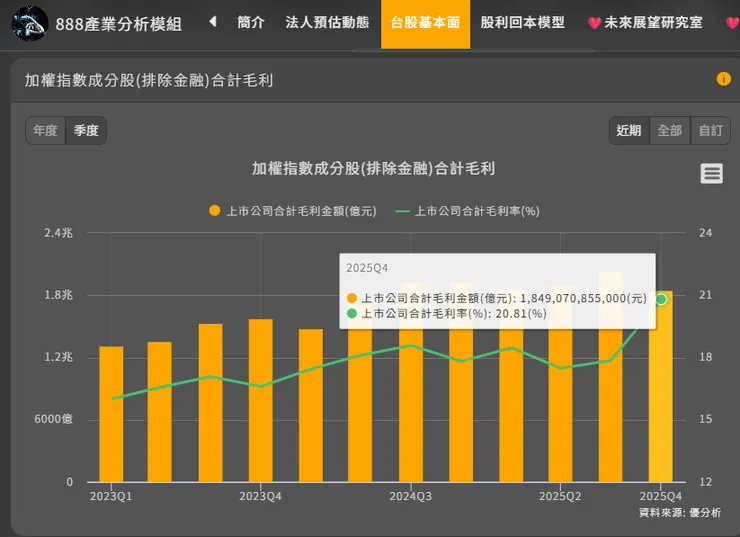The image size is (740, 537).
Task: Open the chart hamburger menu
Action: point(711,173)
